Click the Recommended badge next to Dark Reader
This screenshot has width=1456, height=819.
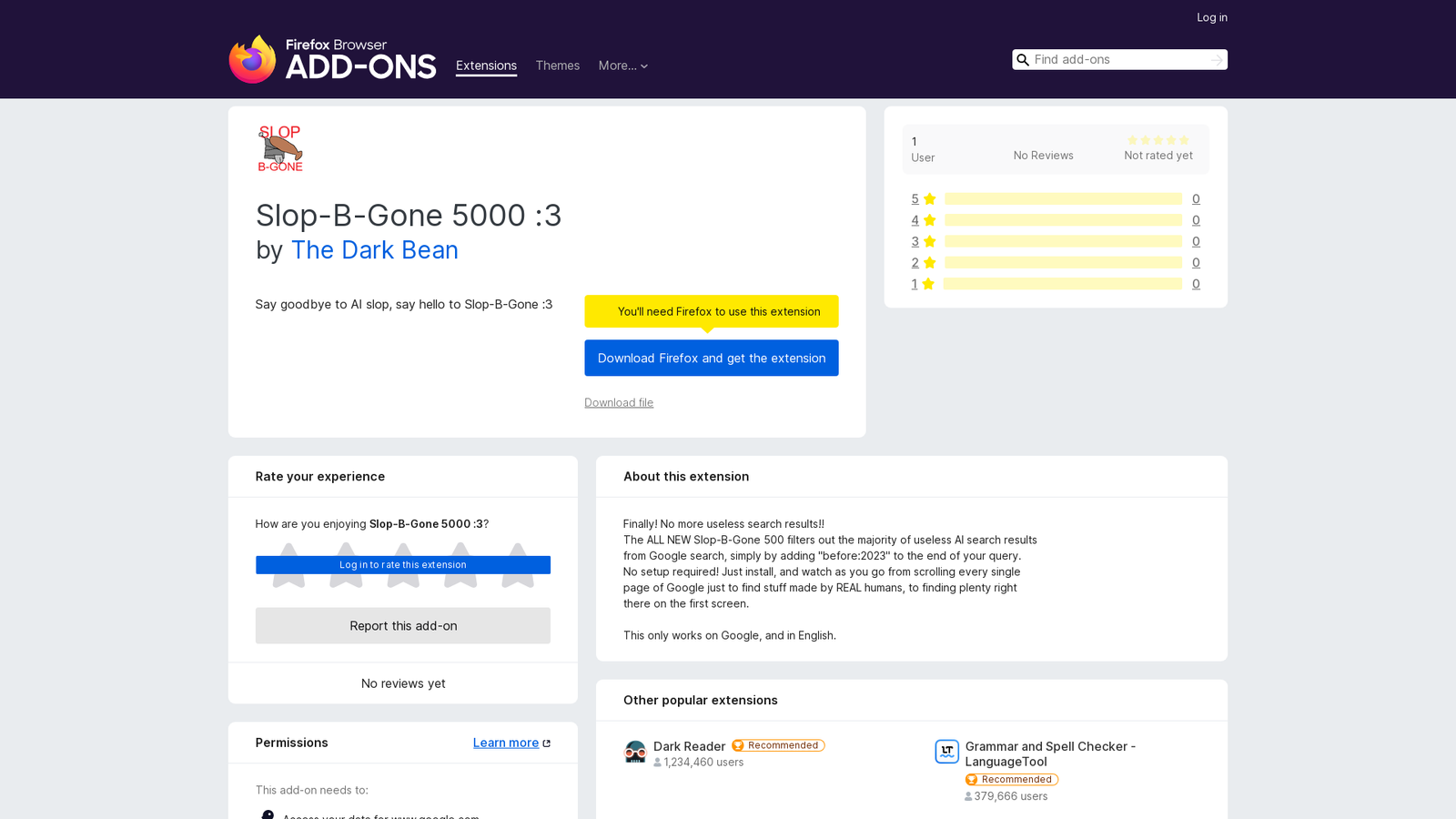click(778, 745)
